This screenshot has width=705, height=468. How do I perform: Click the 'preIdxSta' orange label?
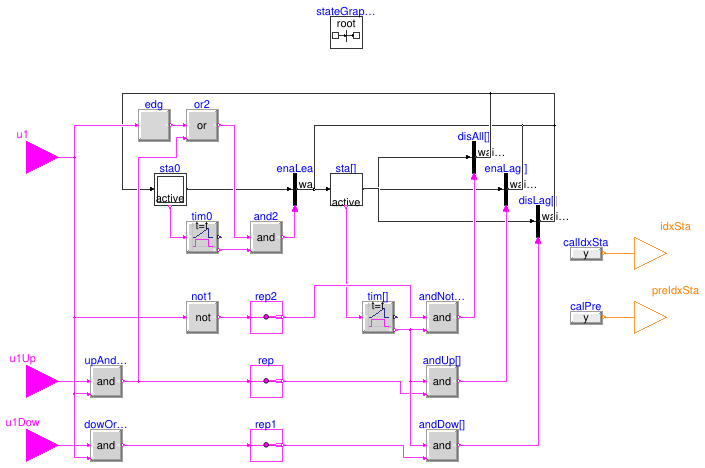point(675,290)
